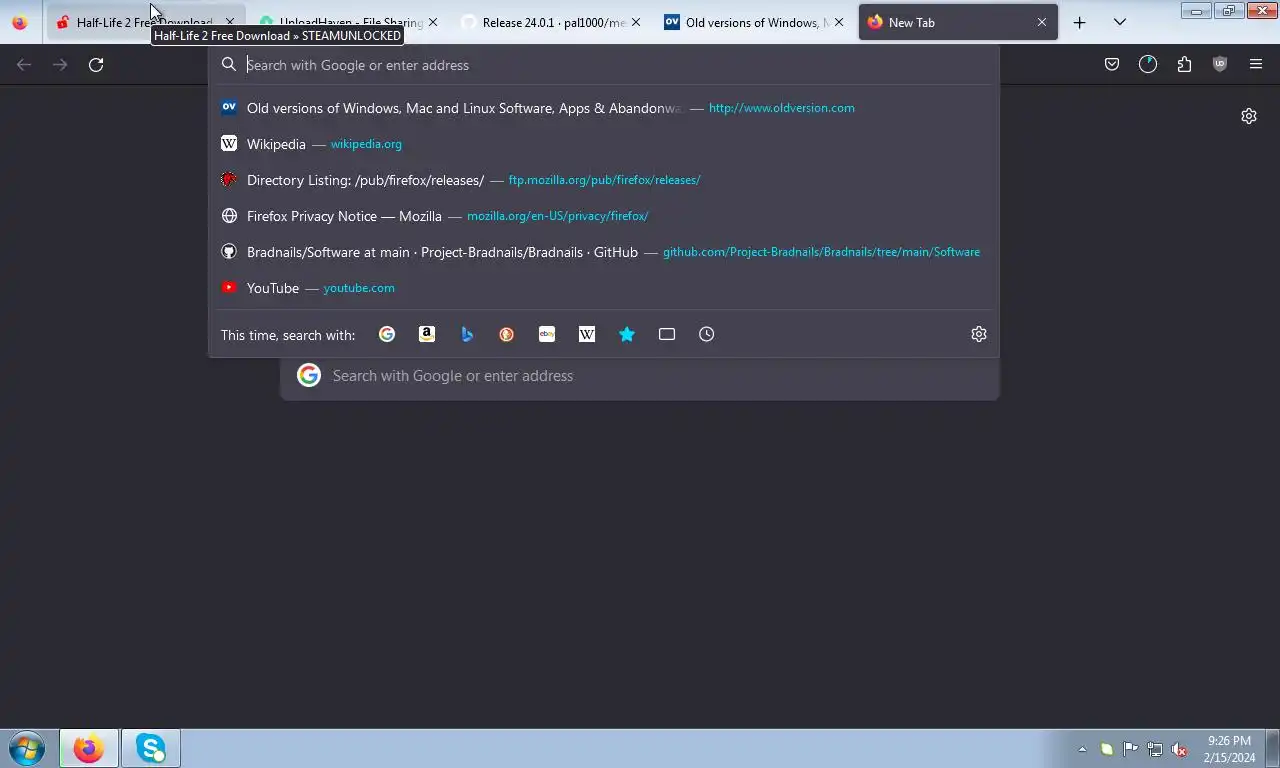Search this time with Wikipedia

pyautogui.click(x=587, y=334)
